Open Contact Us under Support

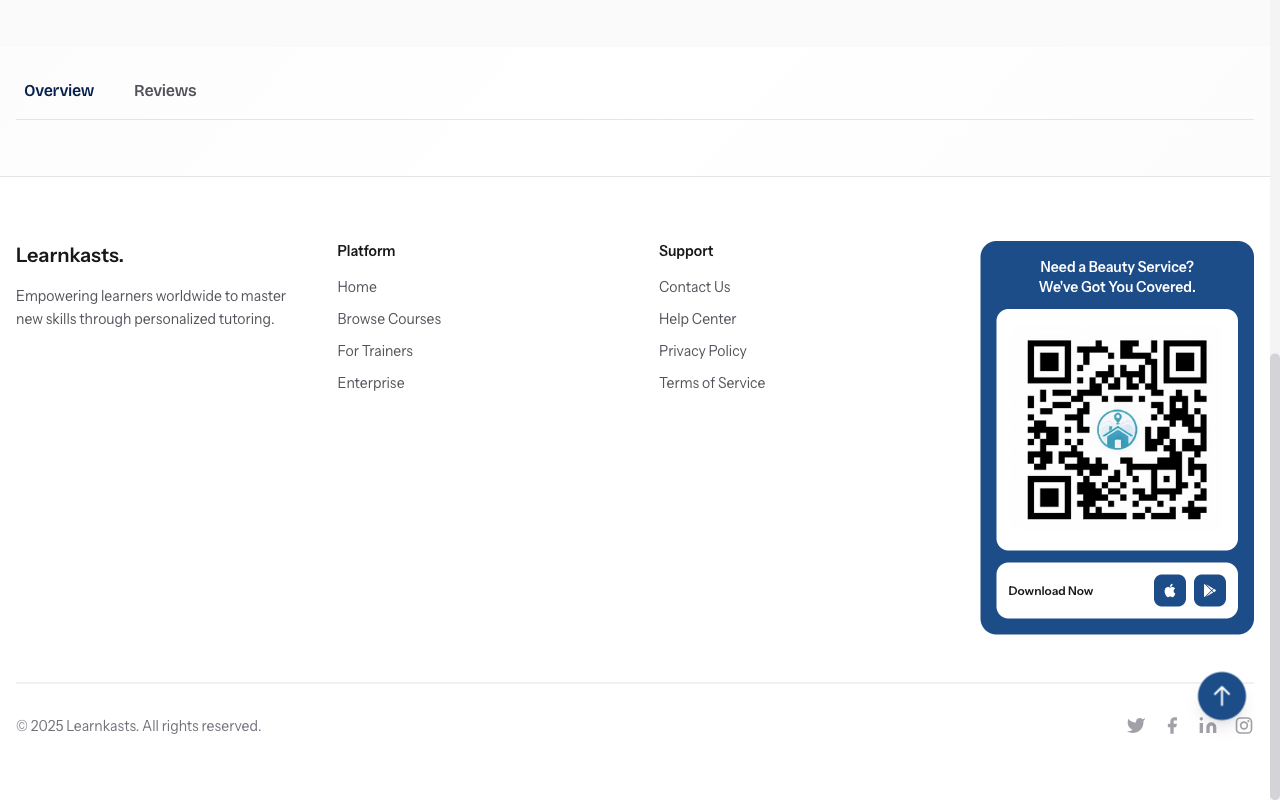[x=694, y=287]
